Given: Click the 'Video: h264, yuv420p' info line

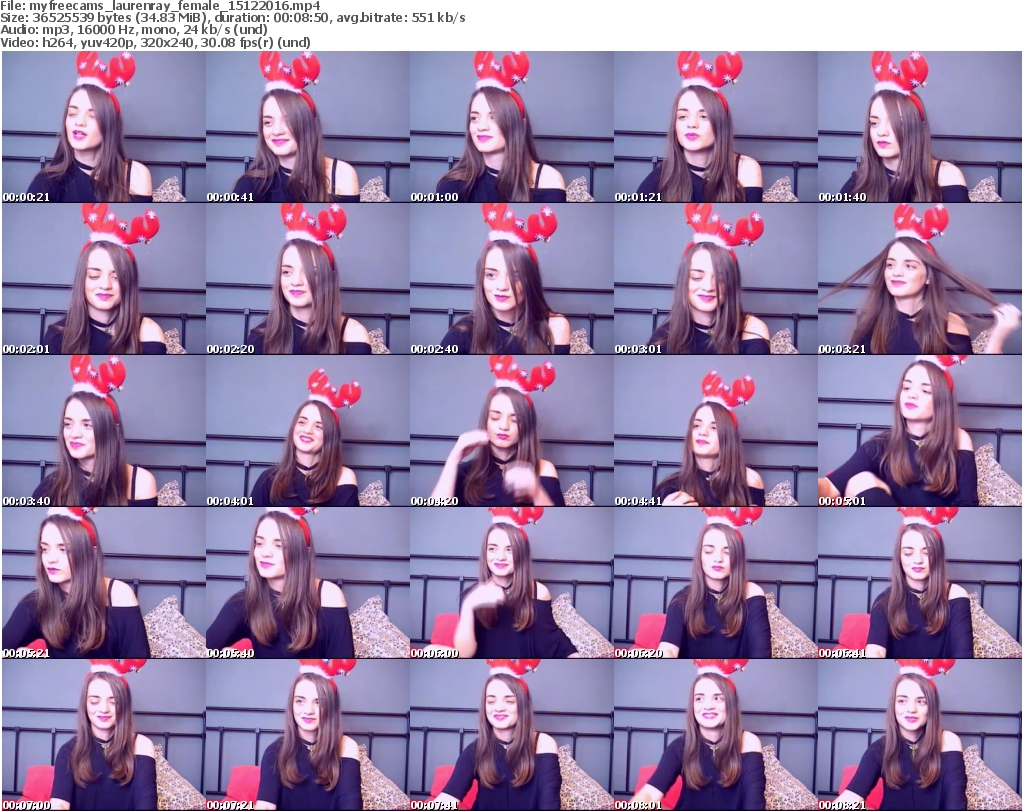Looking at the screenshot, I should coord(155,43).
